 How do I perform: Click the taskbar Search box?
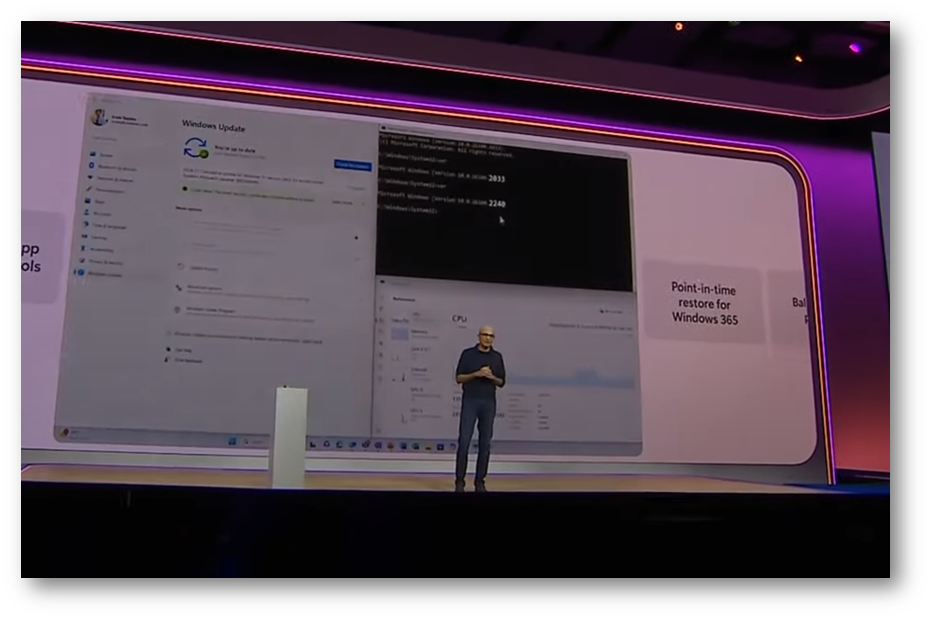[x=255, y=442]
